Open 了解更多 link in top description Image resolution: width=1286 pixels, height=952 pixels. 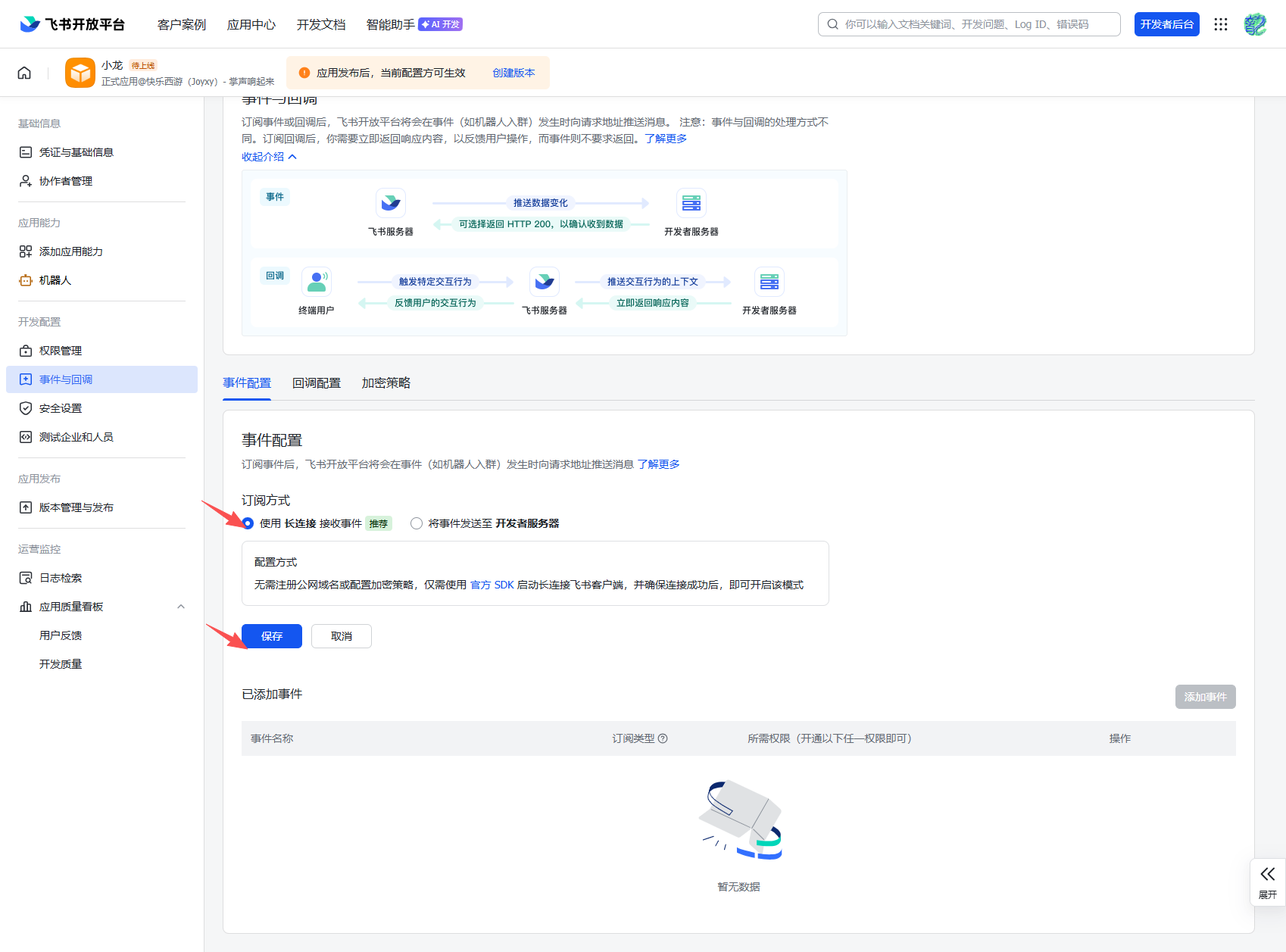(666, 139)
